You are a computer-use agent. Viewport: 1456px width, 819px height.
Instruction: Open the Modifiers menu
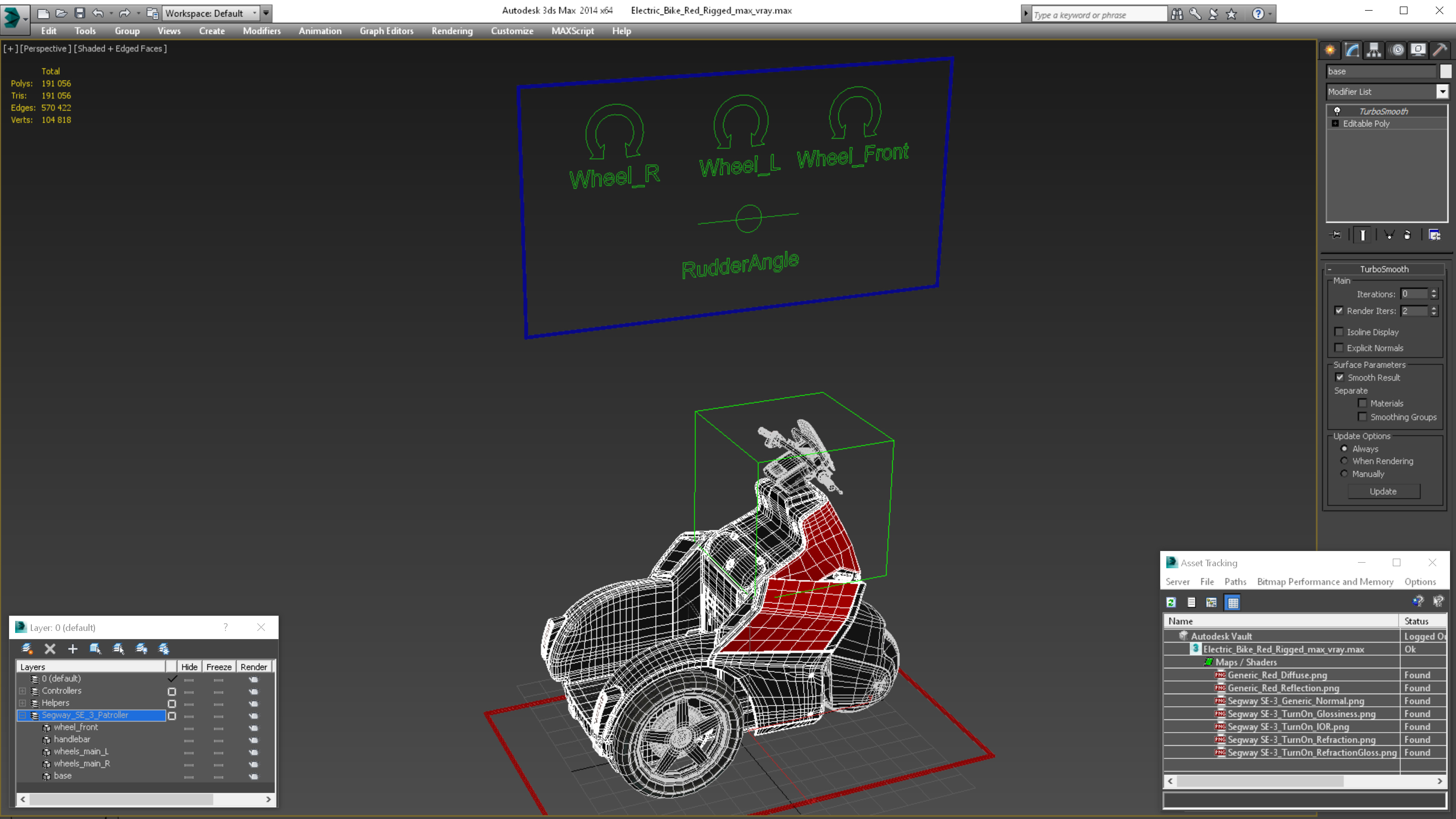click(x=262, y=31)
